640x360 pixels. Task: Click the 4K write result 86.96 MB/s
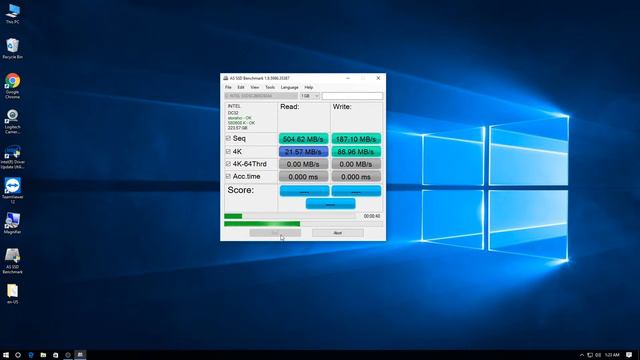[x=356, y=151]
